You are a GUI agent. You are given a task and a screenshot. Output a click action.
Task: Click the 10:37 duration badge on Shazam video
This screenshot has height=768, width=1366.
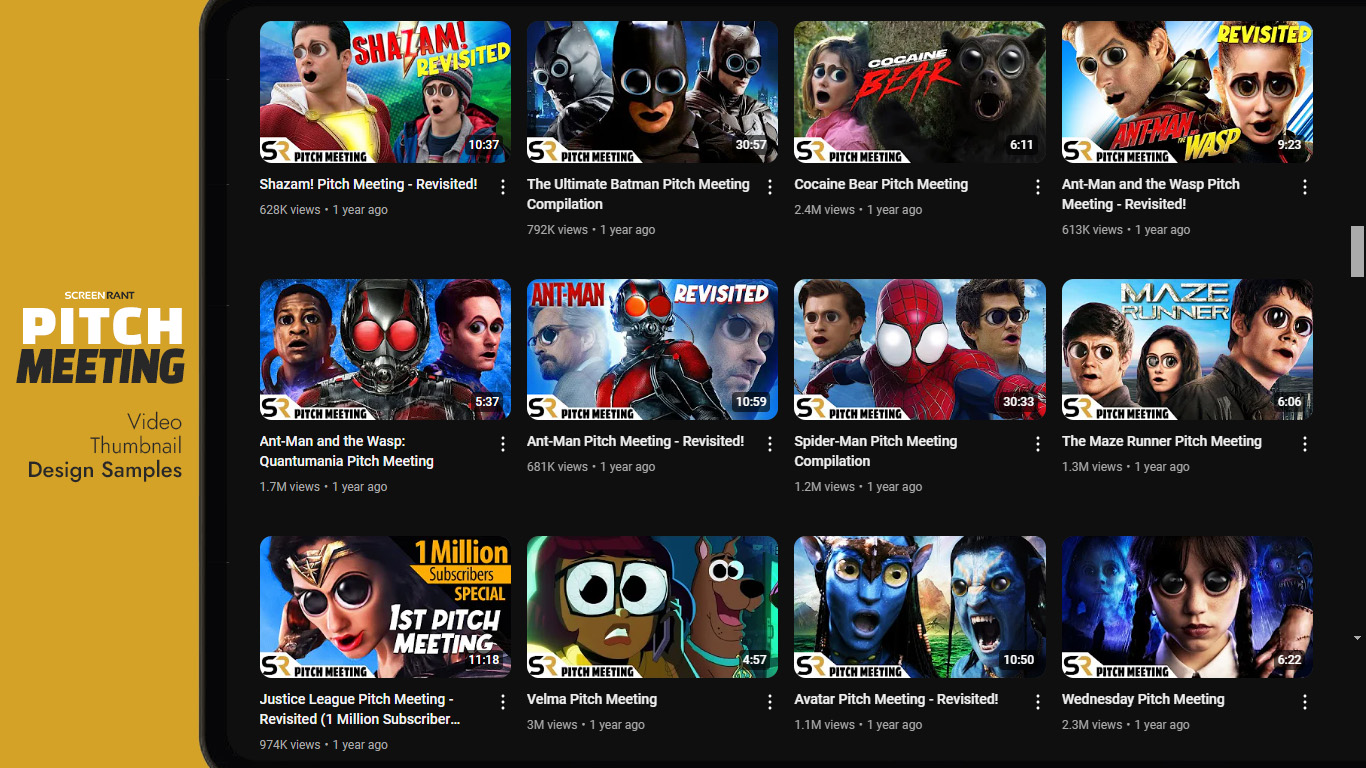484,145
